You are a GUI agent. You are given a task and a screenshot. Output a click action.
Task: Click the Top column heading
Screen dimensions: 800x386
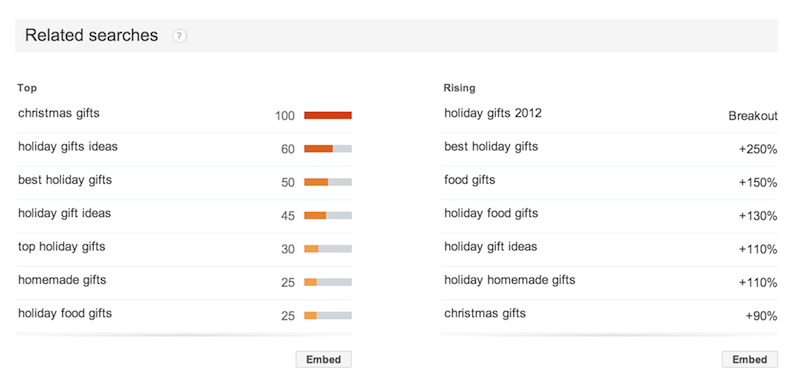click(27, 88)
